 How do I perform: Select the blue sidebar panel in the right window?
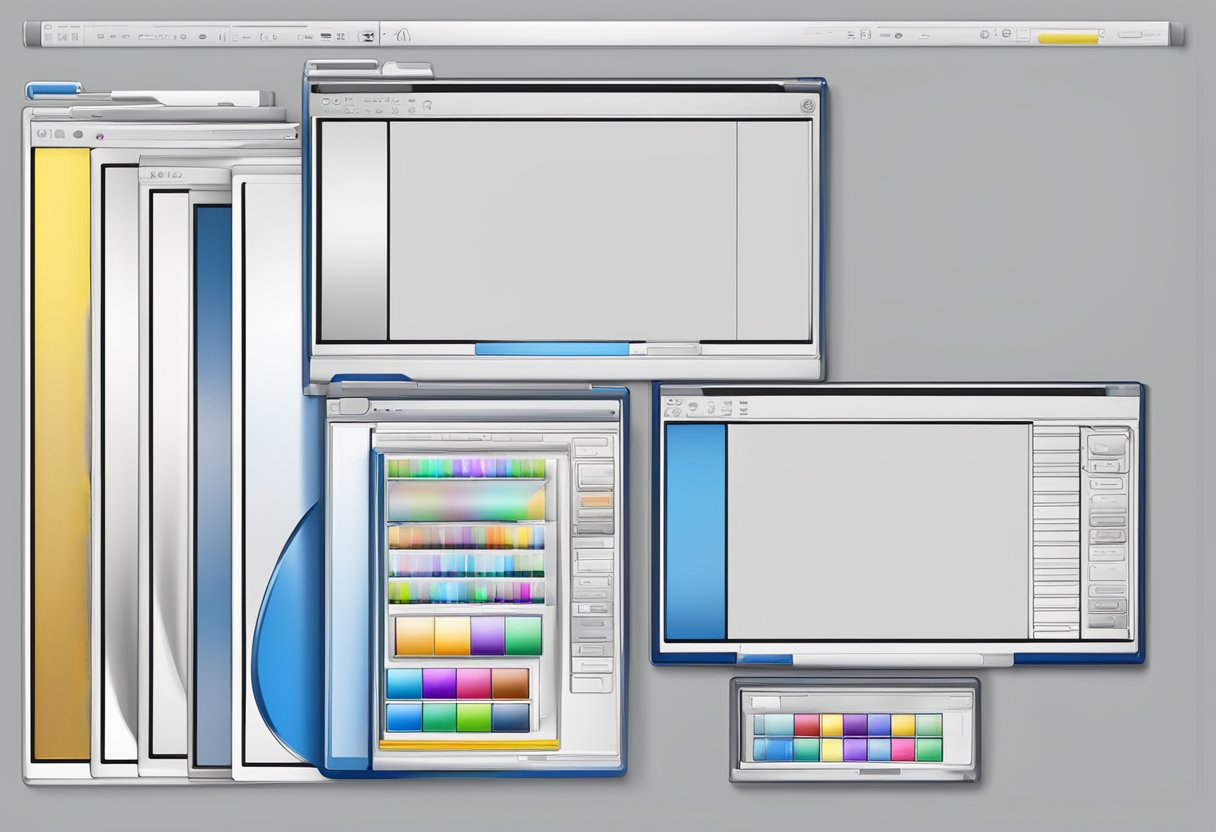coord(695,531)
